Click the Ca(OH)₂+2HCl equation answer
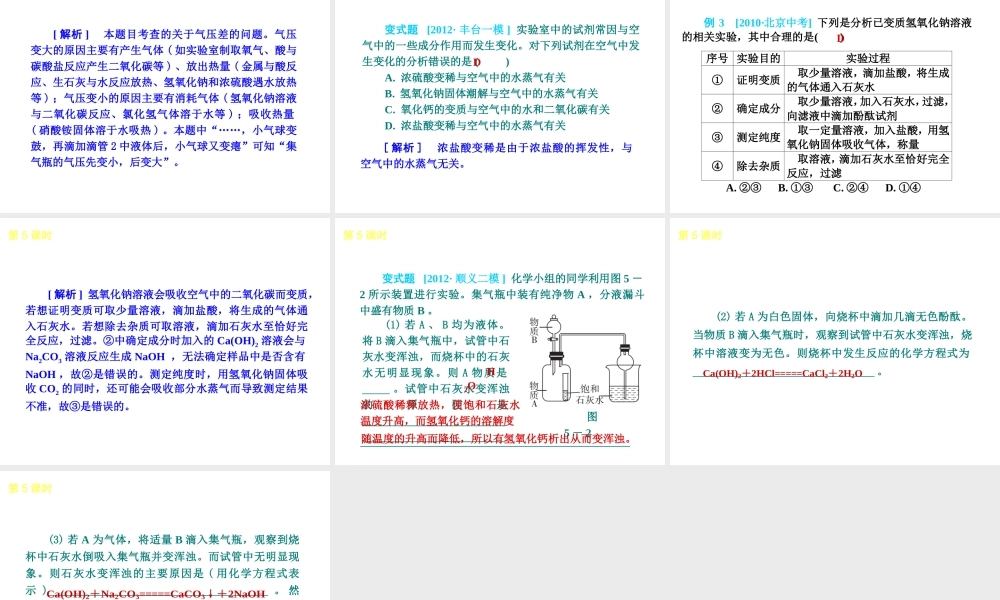Viewport: 1000px width, 600px height. [x=783, y=373]
